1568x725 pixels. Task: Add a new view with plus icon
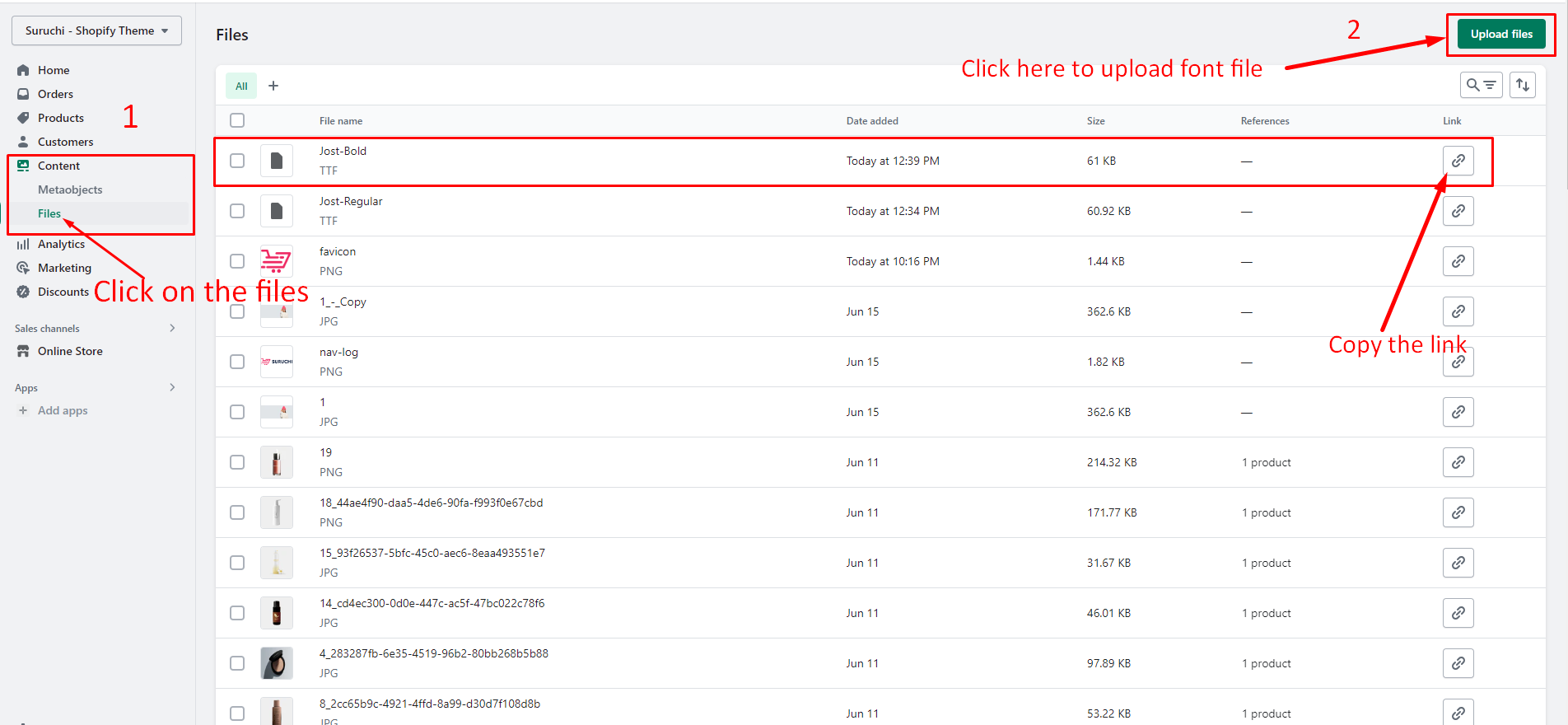273,86
